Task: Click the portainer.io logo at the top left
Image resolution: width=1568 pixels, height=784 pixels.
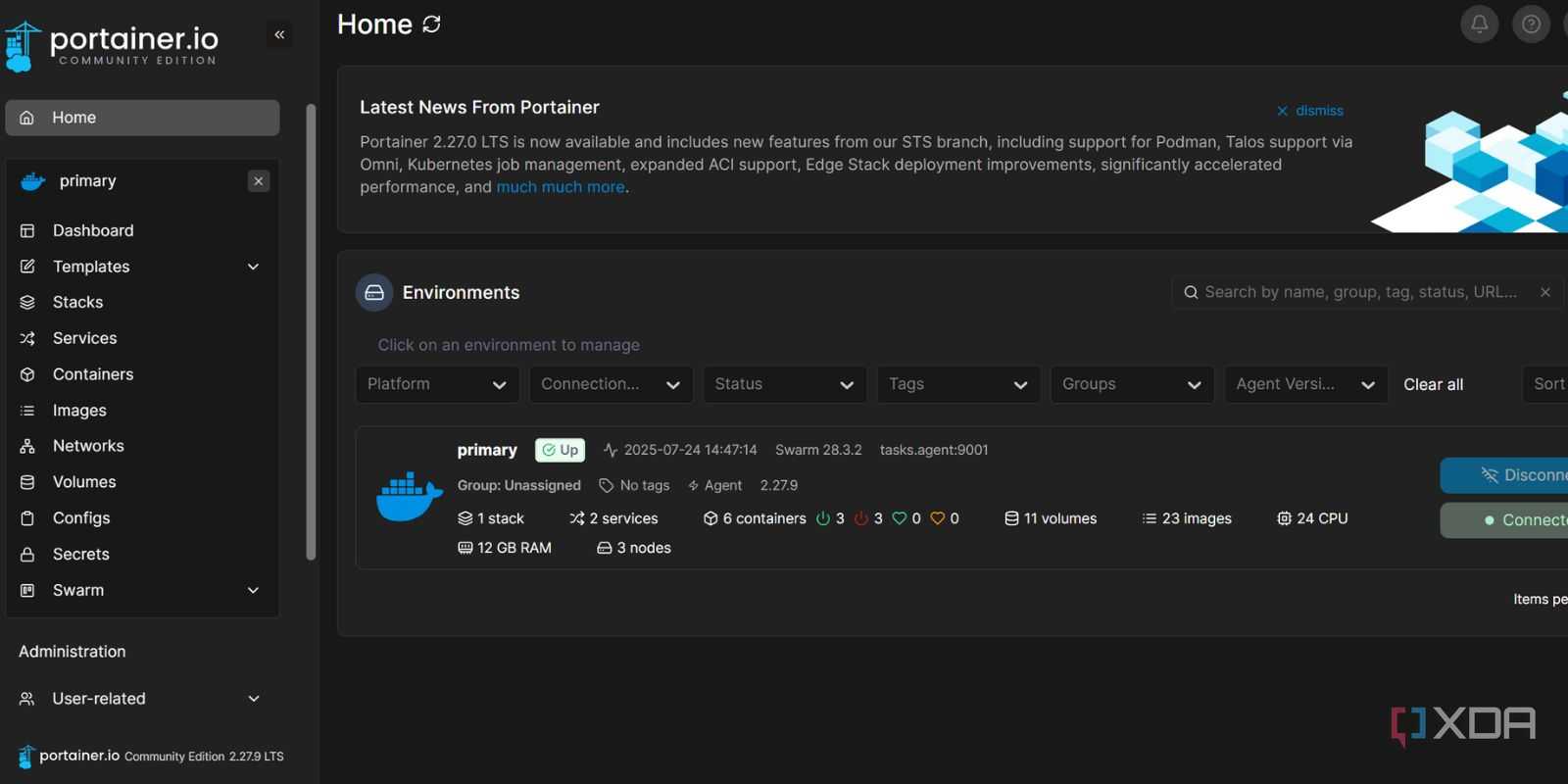Action: pyautogui.click(x=111, y=46)
